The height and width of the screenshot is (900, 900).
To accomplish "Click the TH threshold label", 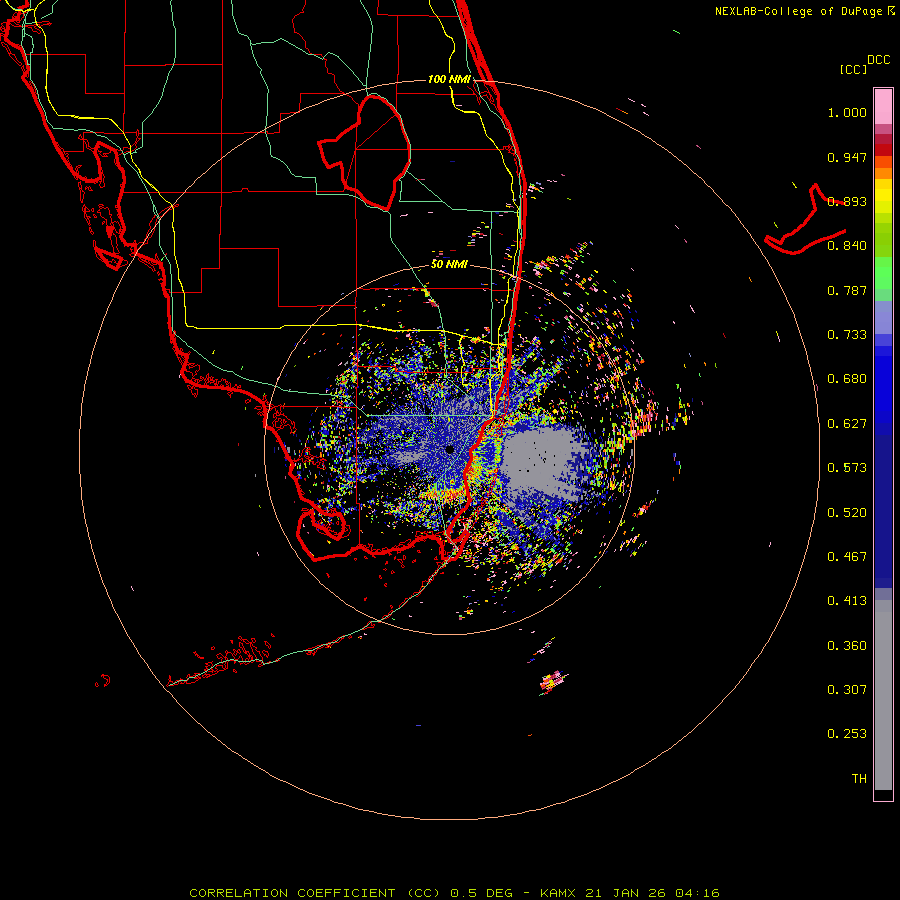I will point(859,779).
